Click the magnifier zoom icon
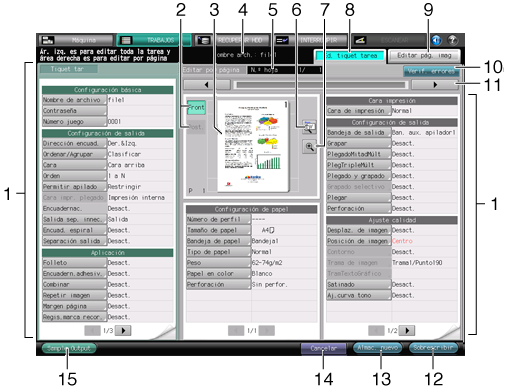Image resolution: width=505 pixels, height=392 pixels. [x=309, y=147]
